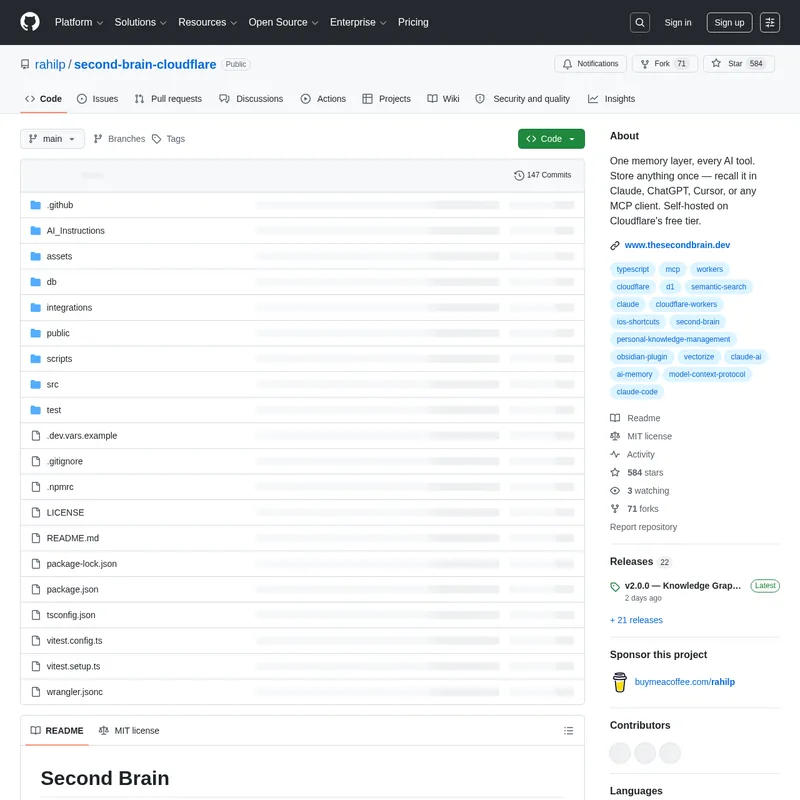Image resolution: width=800 pixels, height=800 pixels.
Task: Open the vitest.config.ts file name
Action: point(74,641)
